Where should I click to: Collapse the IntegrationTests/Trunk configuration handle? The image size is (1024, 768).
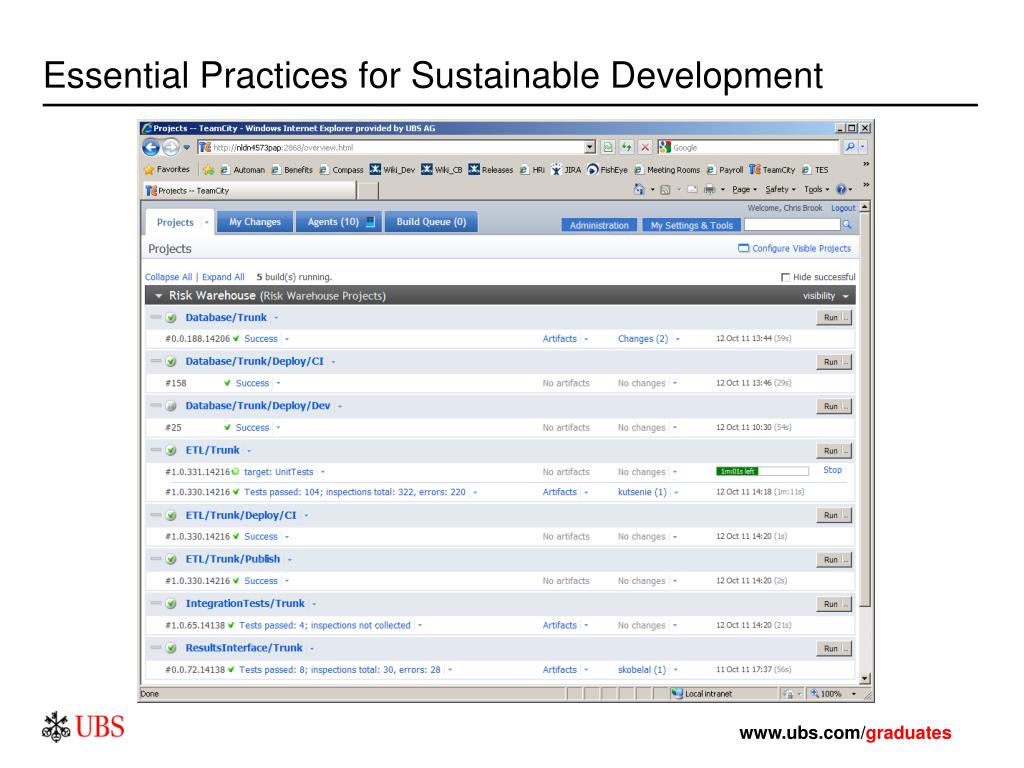tap(155, 603)
